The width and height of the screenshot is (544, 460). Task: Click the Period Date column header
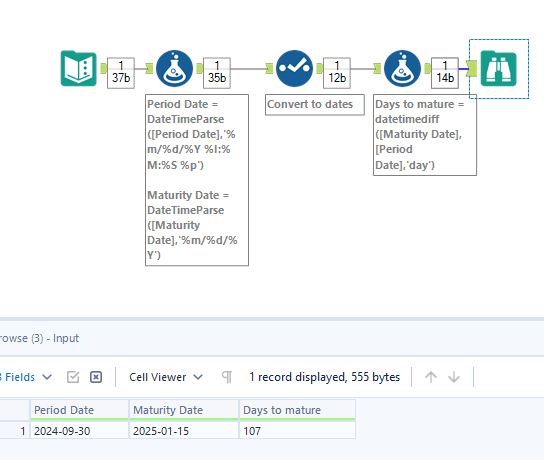(79, 410)
